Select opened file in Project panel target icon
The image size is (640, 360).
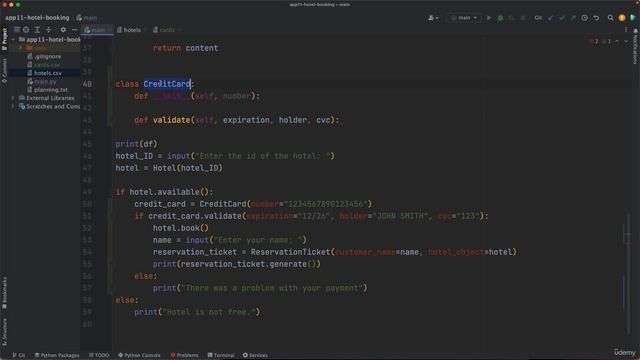click(x=26, y=30)
